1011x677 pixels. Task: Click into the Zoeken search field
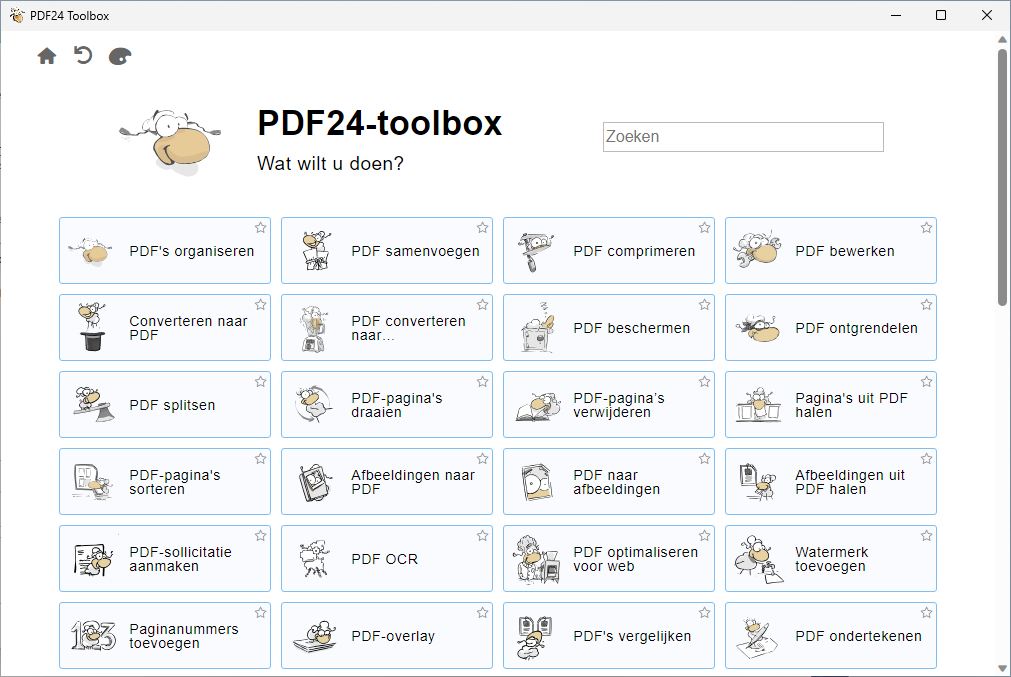tap(743, 137)
